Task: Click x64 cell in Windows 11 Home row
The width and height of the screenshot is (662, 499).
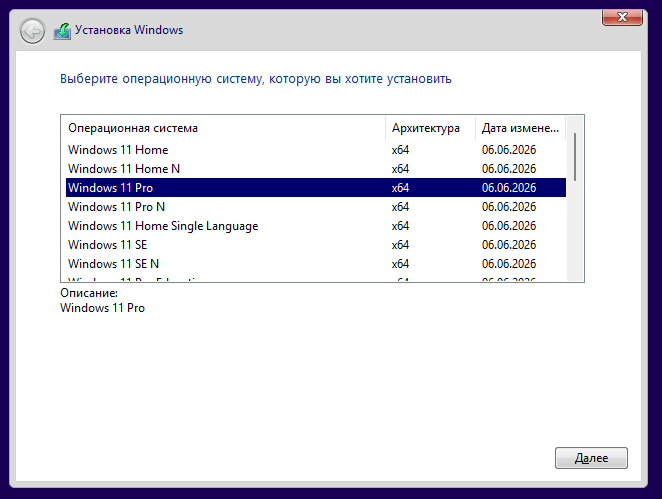Action: pos(400,150)
